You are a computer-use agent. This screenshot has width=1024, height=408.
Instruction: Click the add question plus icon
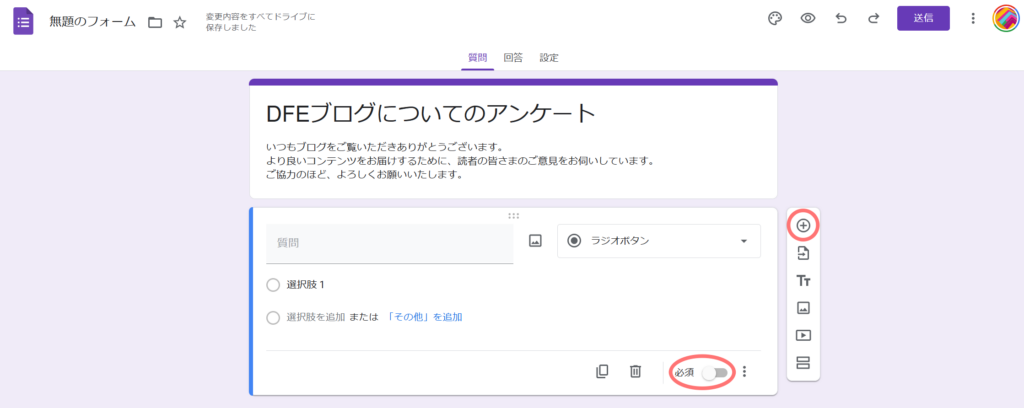(803, 225)
